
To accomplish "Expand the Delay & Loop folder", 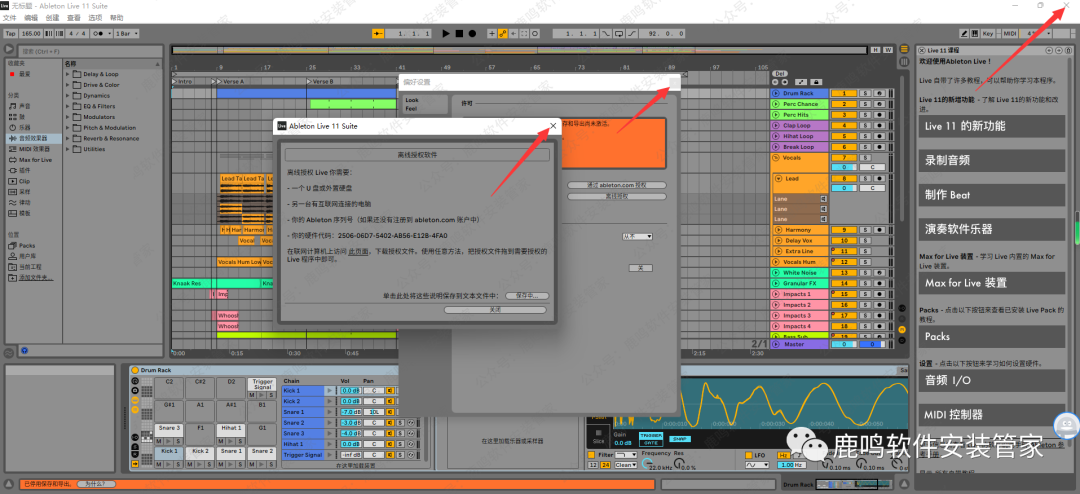I will (100, 74).
